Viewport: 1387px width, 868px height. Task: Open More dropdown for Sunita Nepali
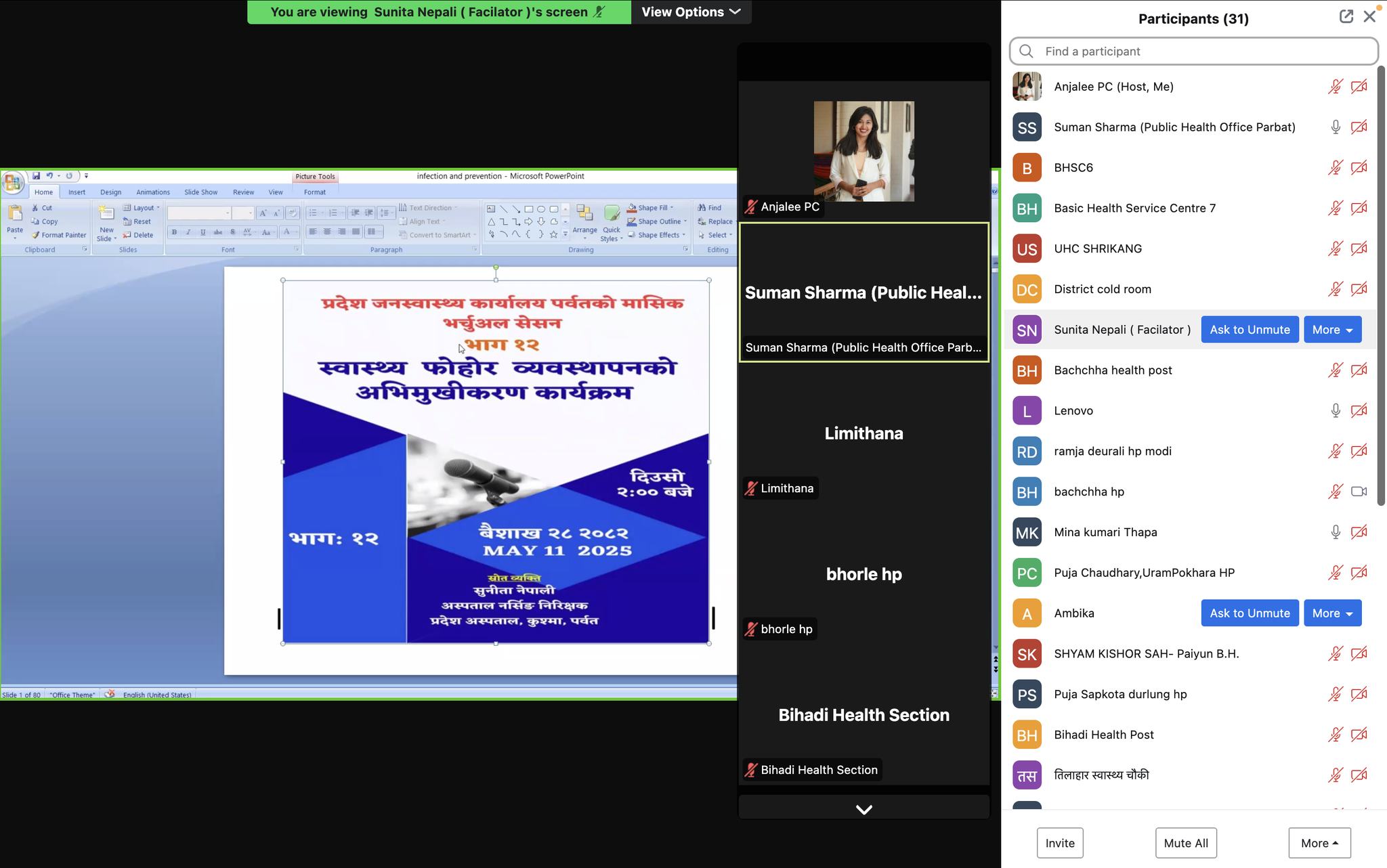click(1331, 330)
